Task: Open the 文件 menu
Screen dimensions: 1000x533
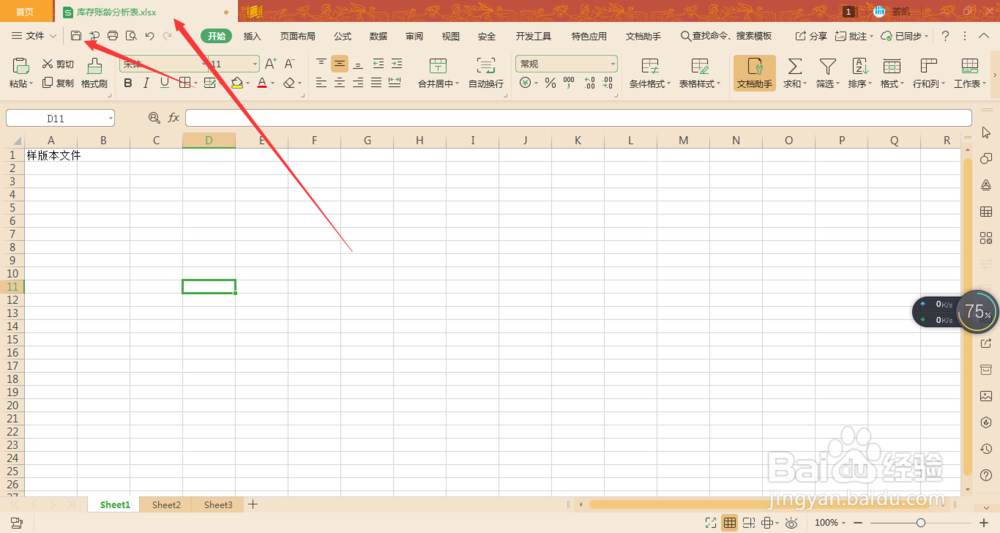Action: pos(34,36)
